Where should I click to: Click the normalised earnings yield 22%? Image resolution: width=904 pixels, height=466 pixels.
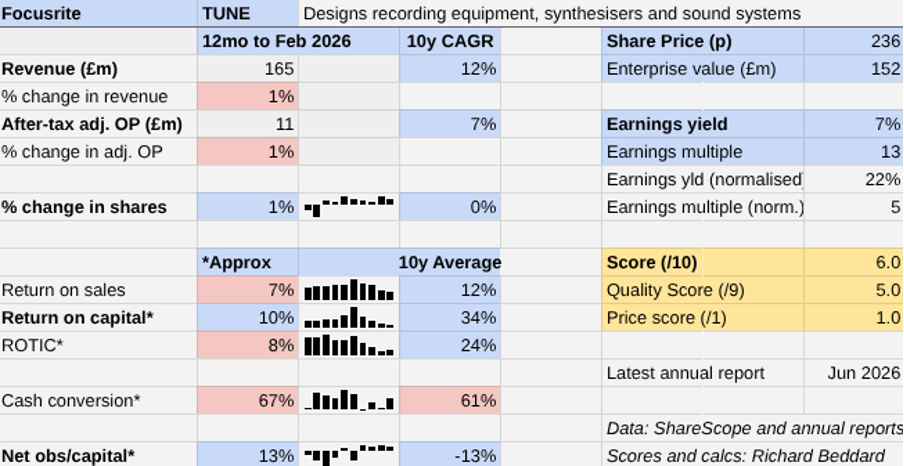(854, 179)
